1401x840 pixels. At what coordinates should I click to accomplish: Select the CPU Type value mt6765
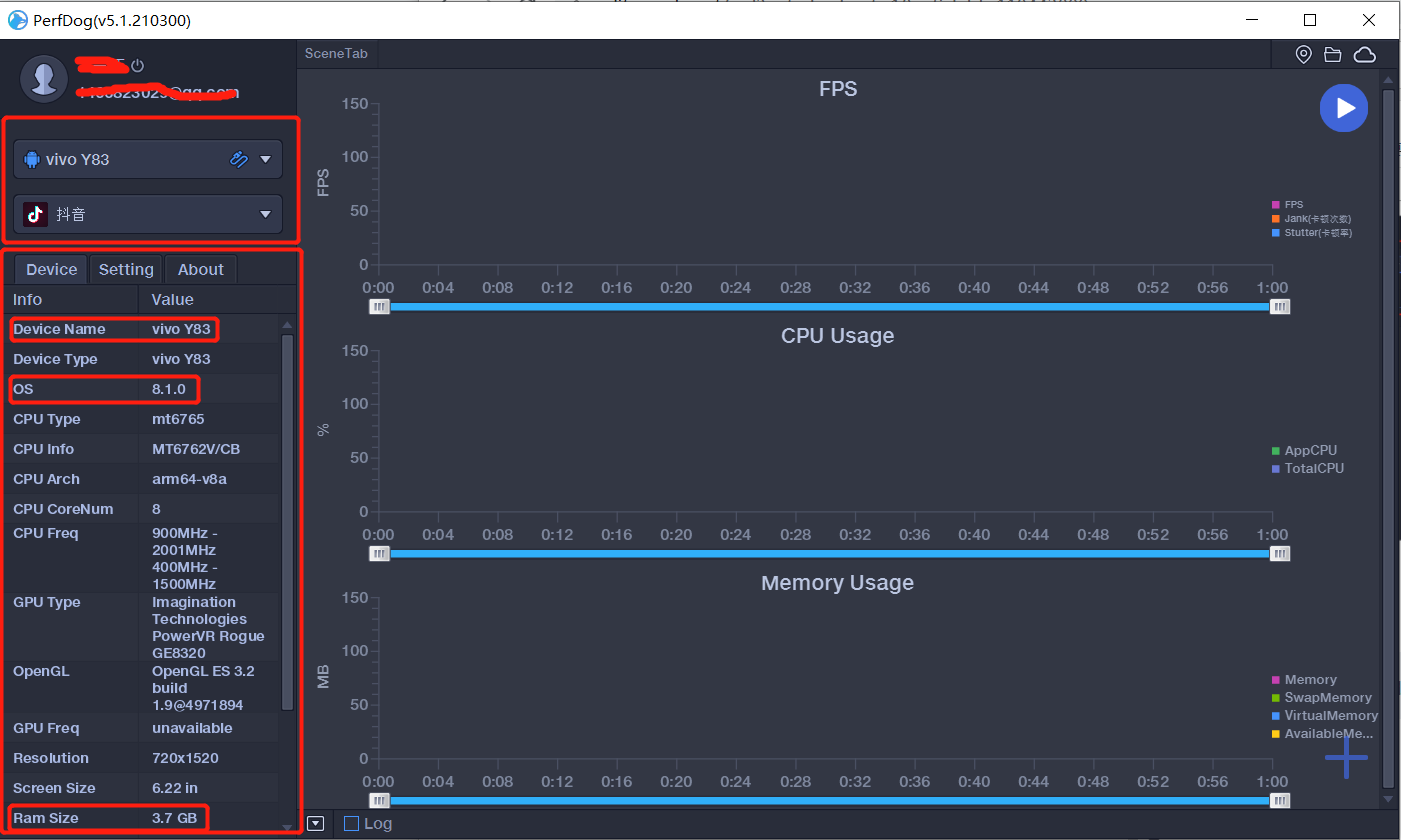click(178, 419)
